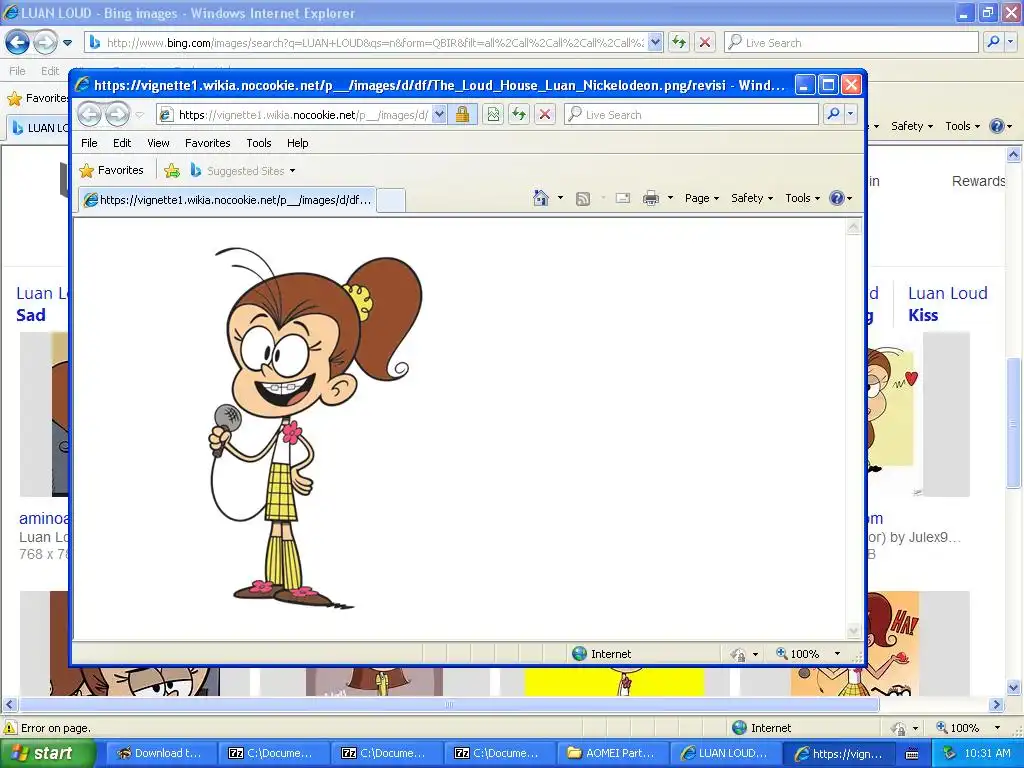
Task: Open address dropdown in the Bing window
Action: pos(656,42)
